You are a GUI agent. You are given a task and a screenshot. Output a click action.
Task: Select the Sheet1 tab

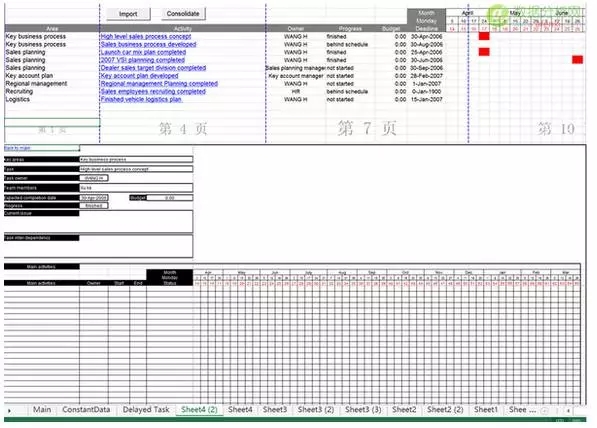(486, 410)
